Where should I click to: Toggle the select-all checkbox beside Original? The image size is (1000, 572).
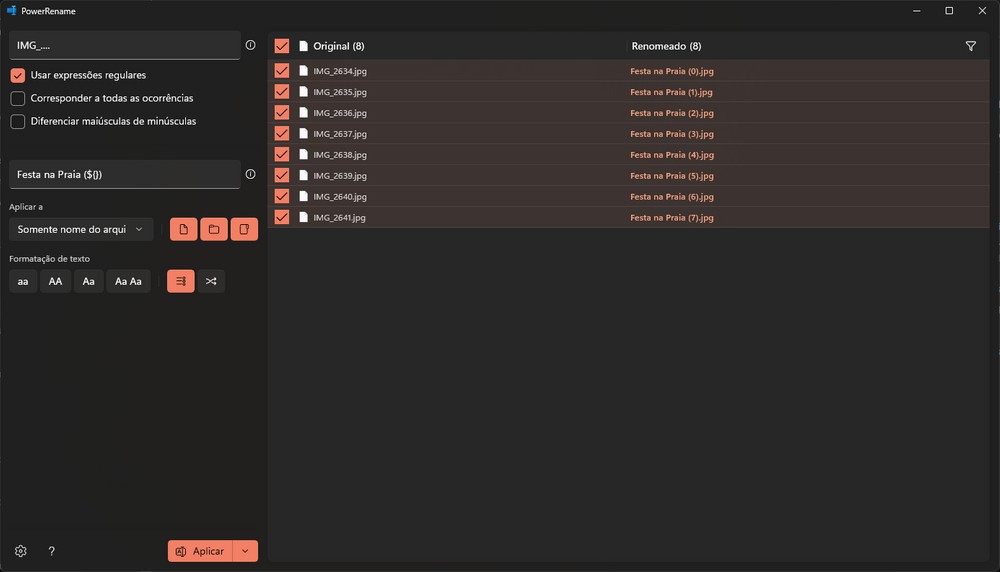coord(282,46)
